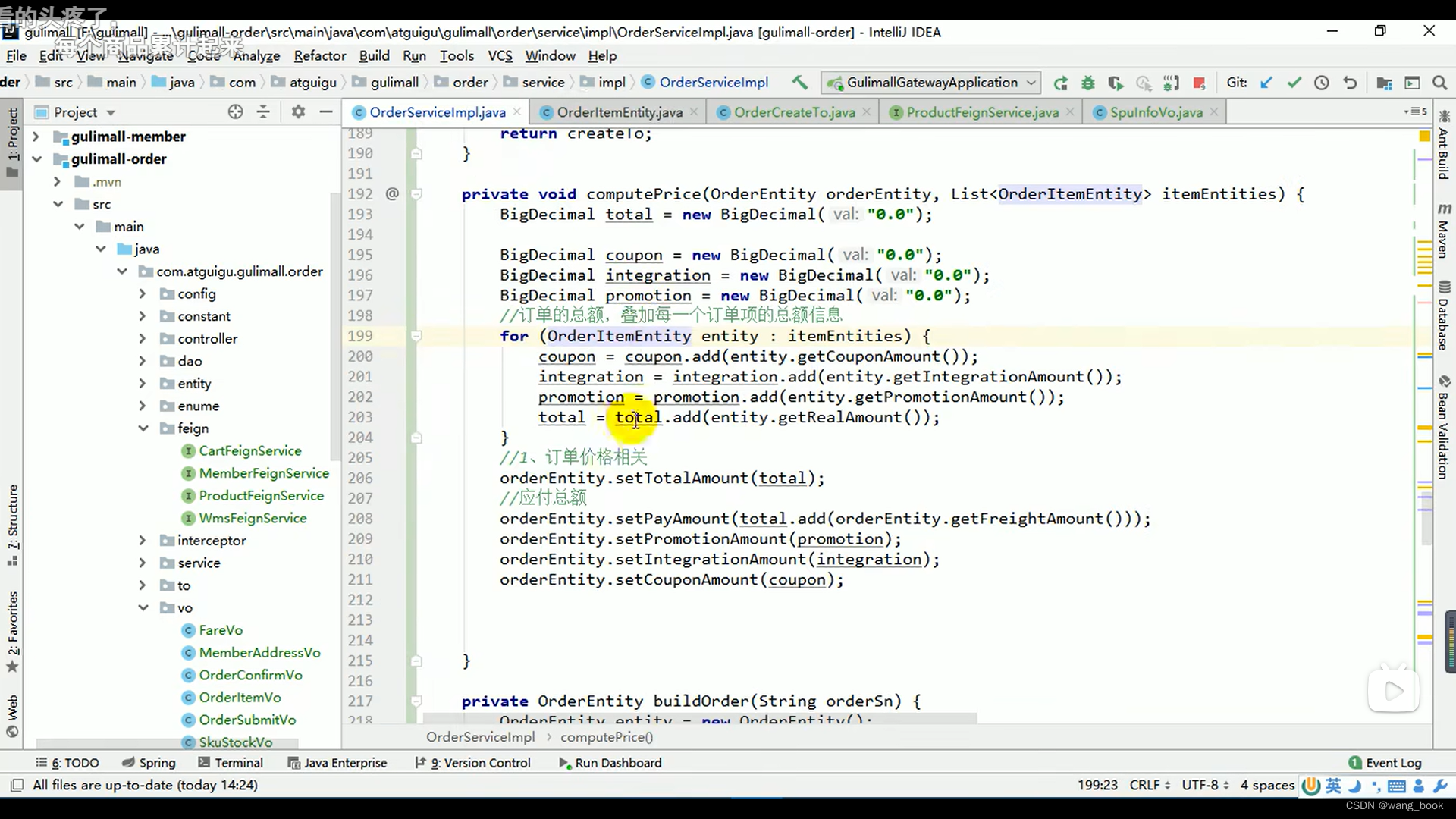Stop the running application red square
Image resolution: width=1456 pixels, height=819 pixels.
point(1199,83)
